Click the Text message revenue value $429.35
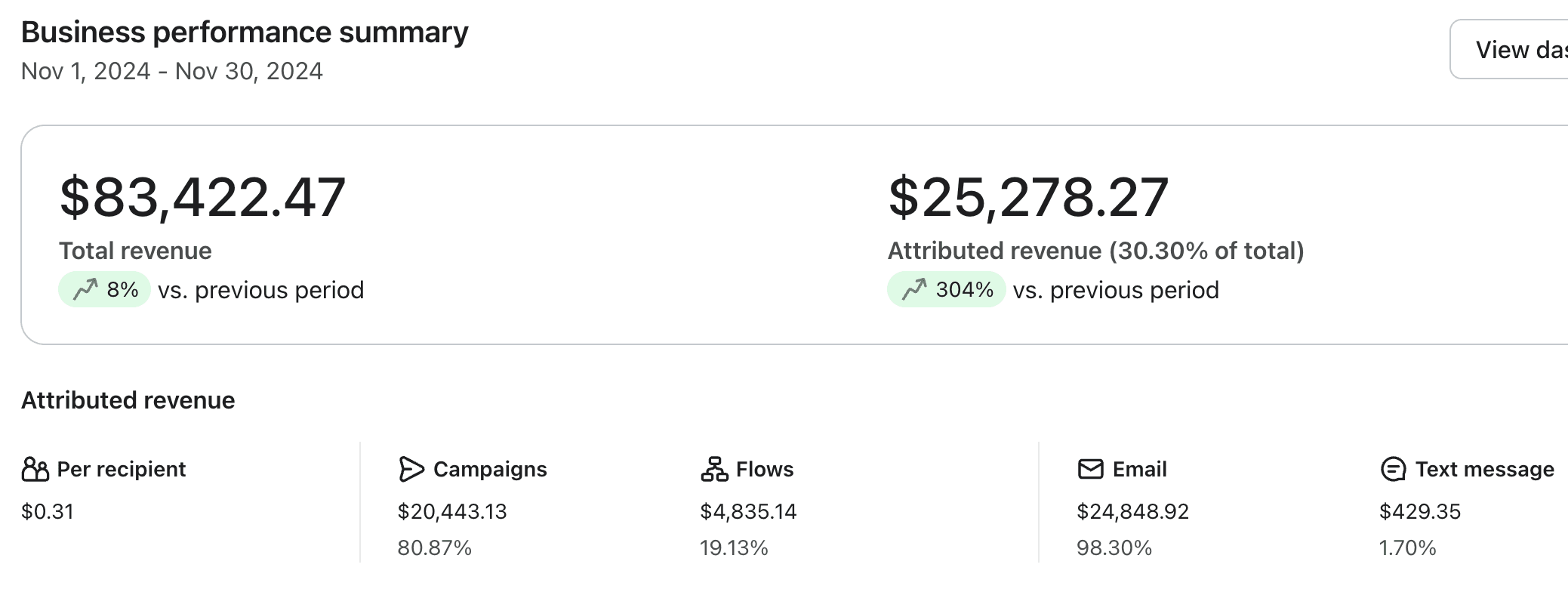The width and height of the screenshot is (1568, 589). [x=1420, y=511]
